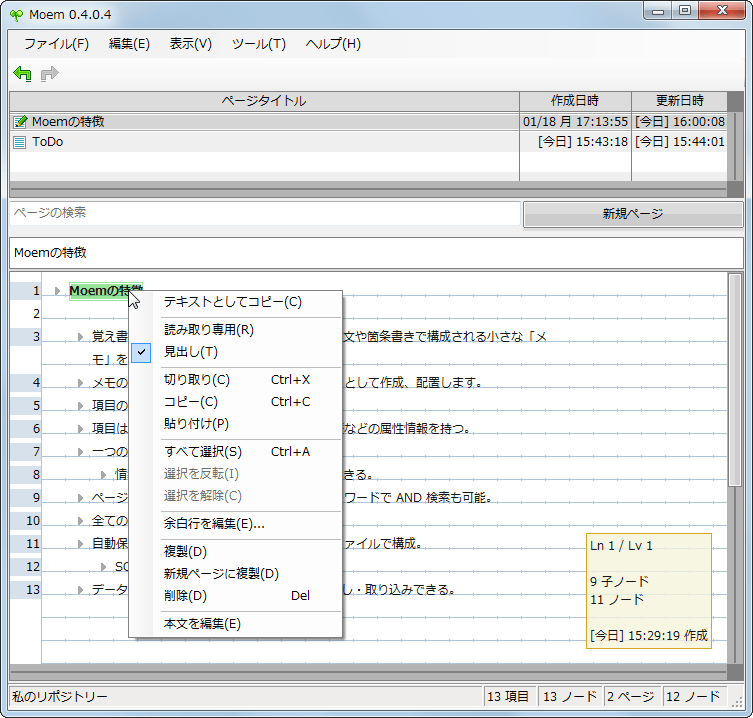Viewport: 753px width, 718px height.
Task: Choose 本文を編集(E) in context menu
Action: pos(235,624)
